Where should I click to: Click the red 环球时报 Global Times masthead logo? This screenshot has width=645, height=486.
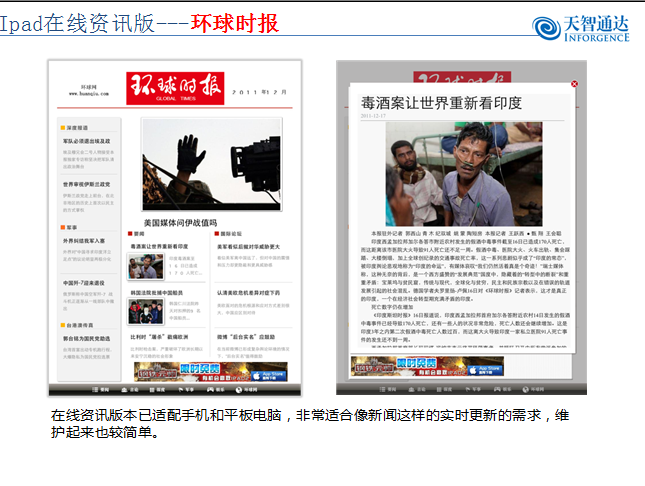[175, 88]
